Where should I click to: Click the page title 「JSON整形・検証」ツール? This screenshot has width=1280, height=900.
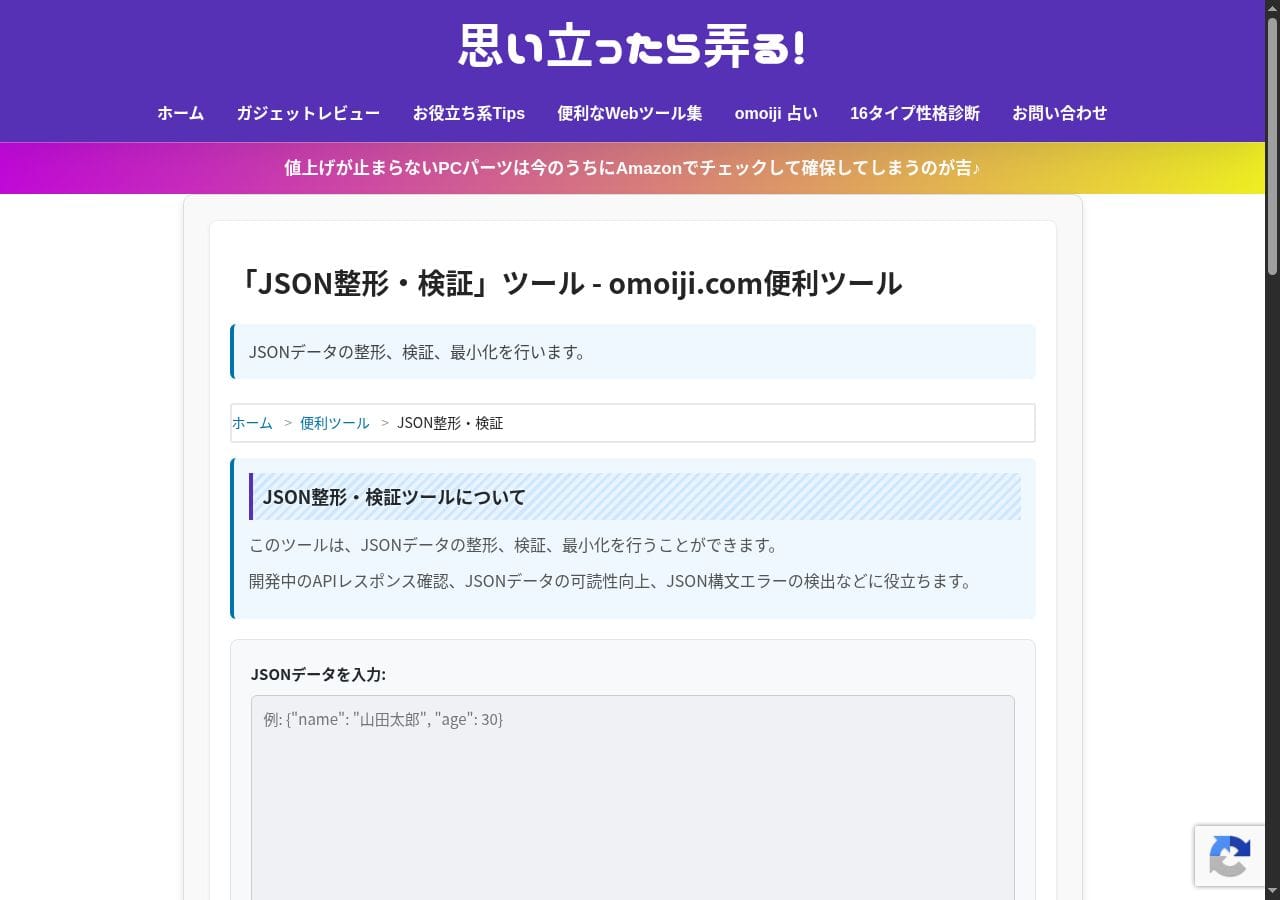pyautogui.click(x=568, y=283)
